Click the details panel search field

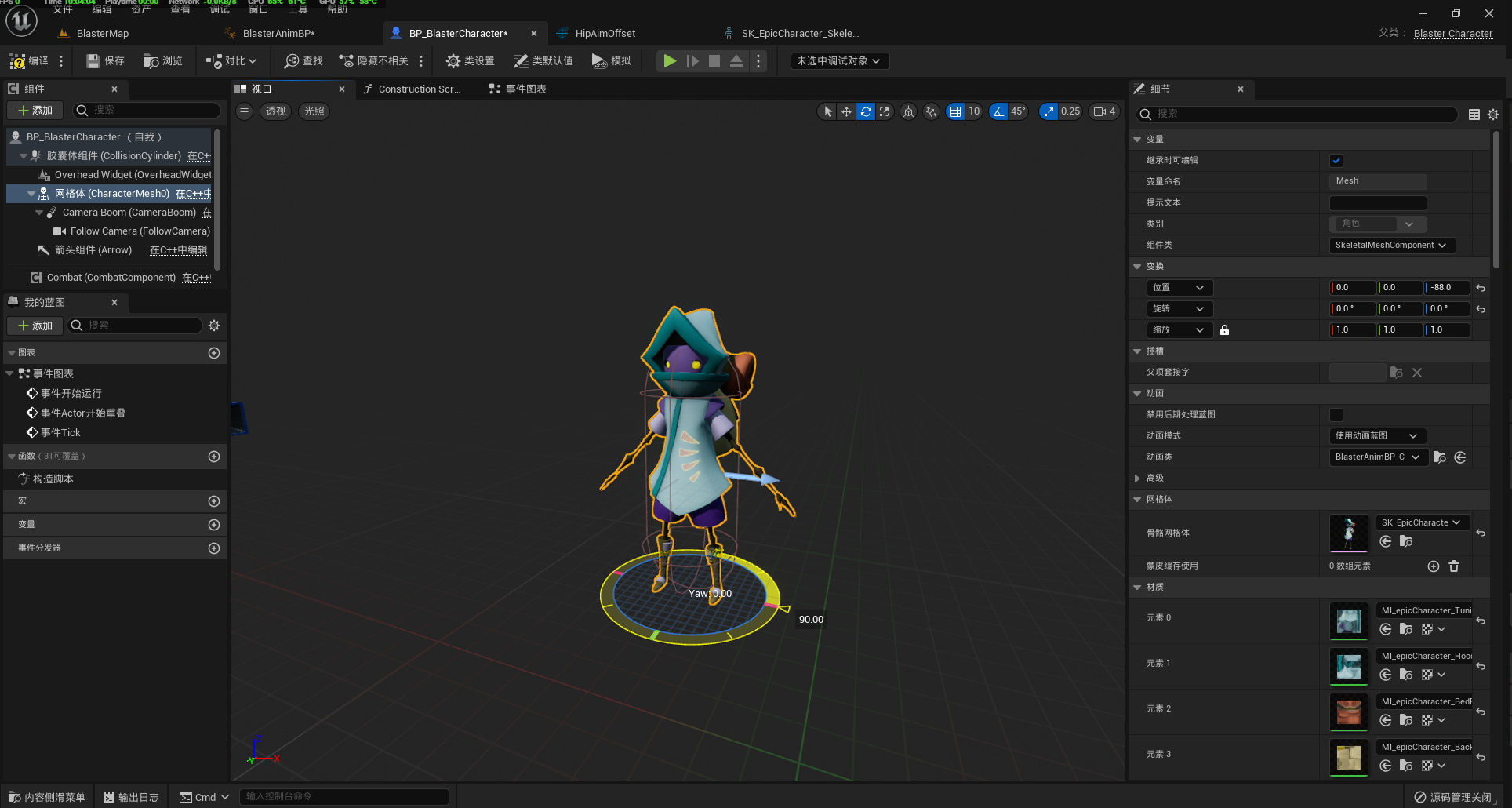(1297, 115)
